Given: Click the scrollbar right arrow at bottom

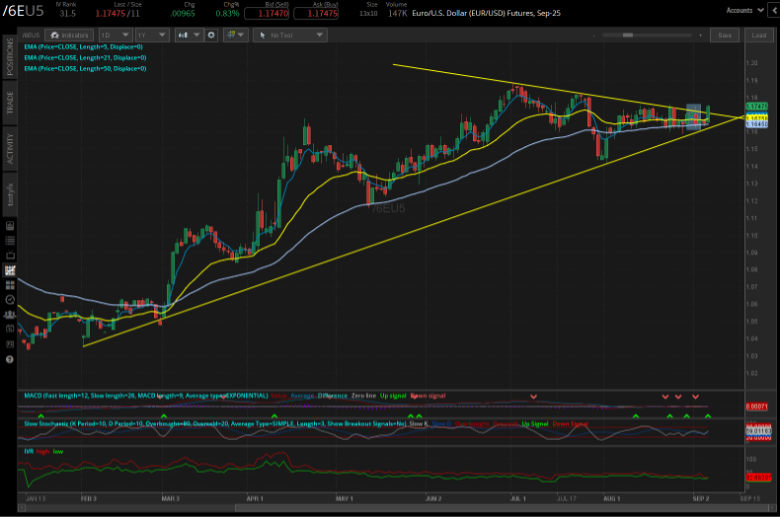Looking at the screenshot, I should [774, 508].
